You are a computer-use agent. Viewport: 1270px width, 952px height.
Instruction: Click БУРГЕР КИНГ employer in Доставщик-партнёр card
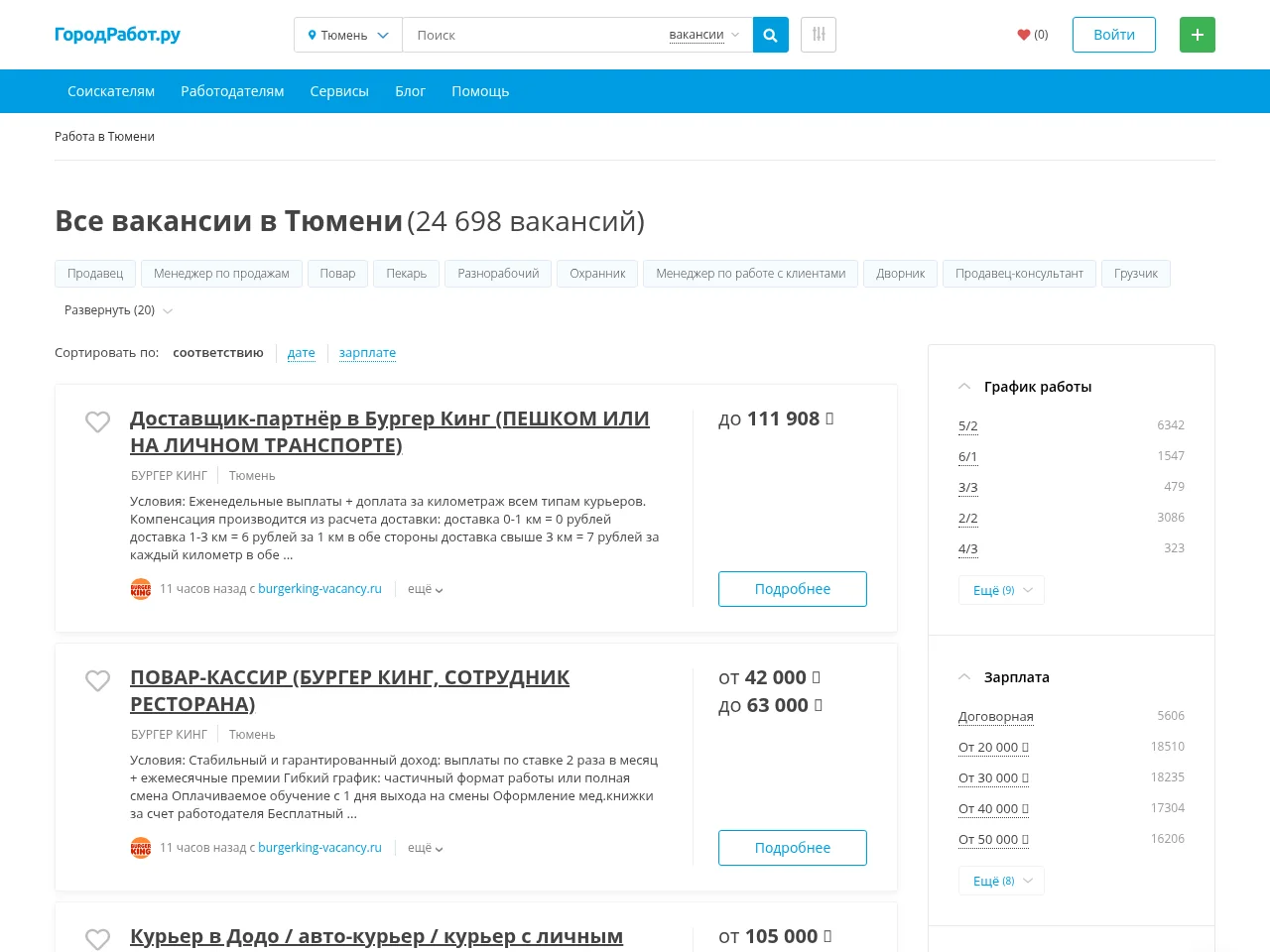pos(169,476)
